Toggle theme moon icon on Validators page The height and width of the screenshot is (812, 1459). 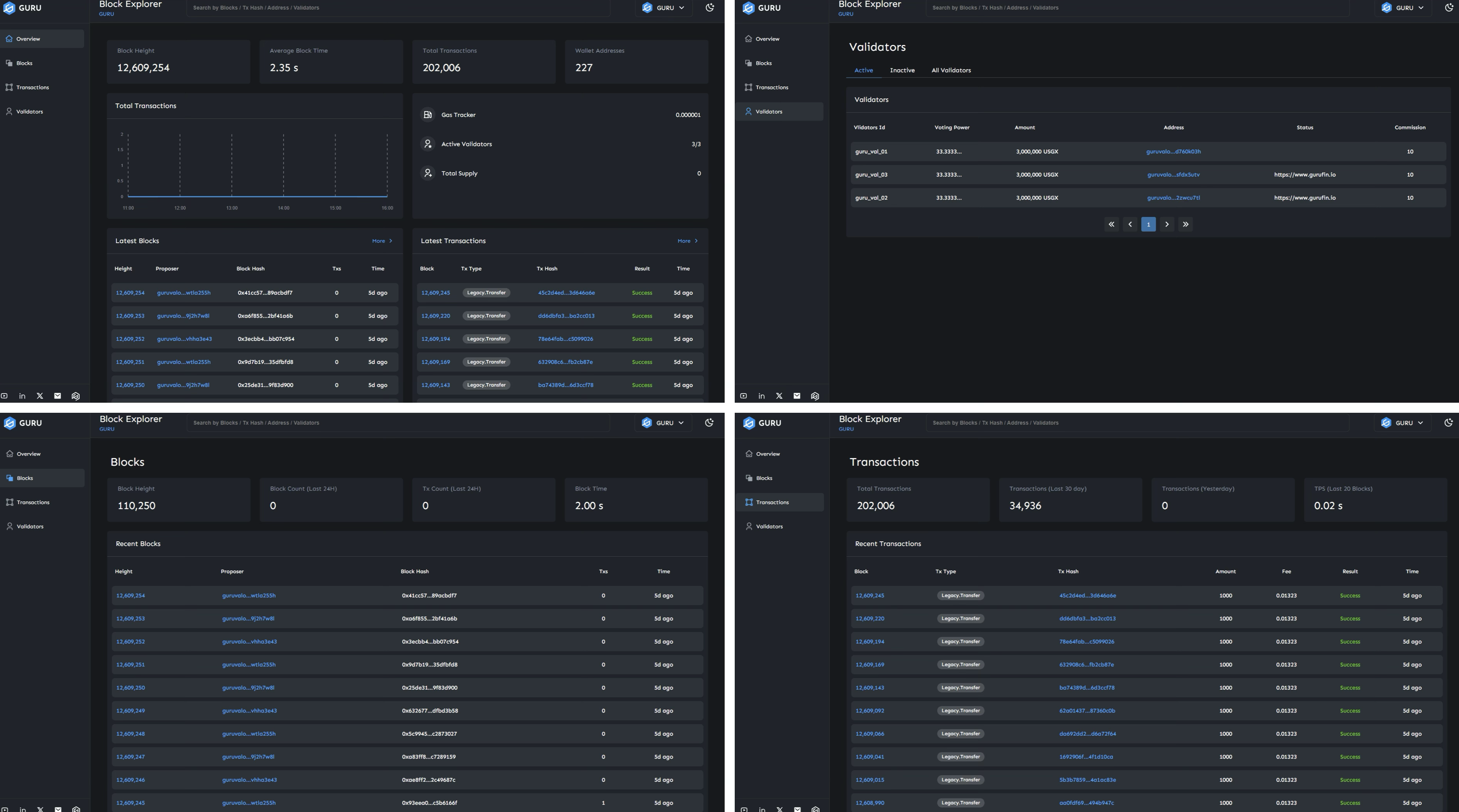coord(1449,8)
